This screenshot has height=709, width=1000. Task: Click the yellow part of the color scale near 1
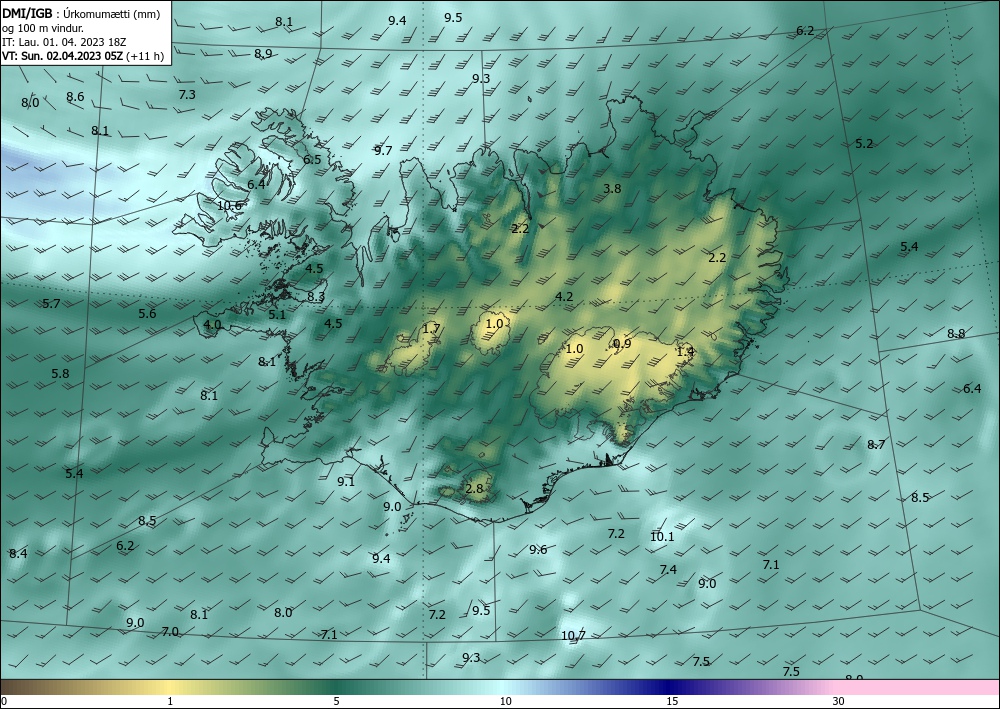pos(170,687)
